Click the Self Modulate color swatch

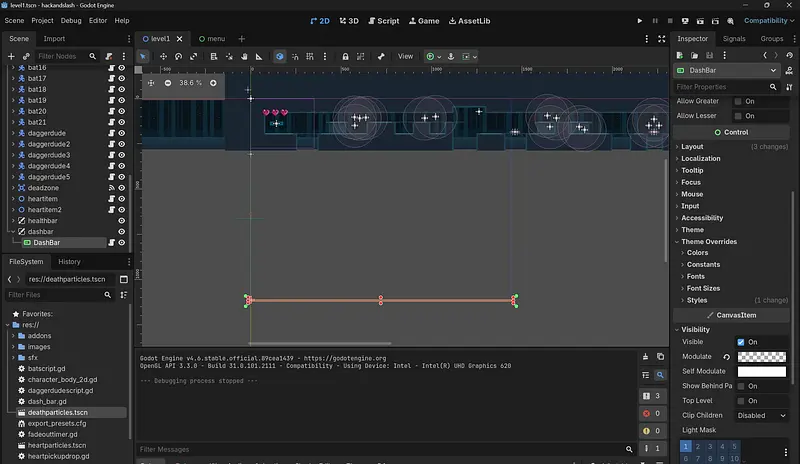pos(761,371)
